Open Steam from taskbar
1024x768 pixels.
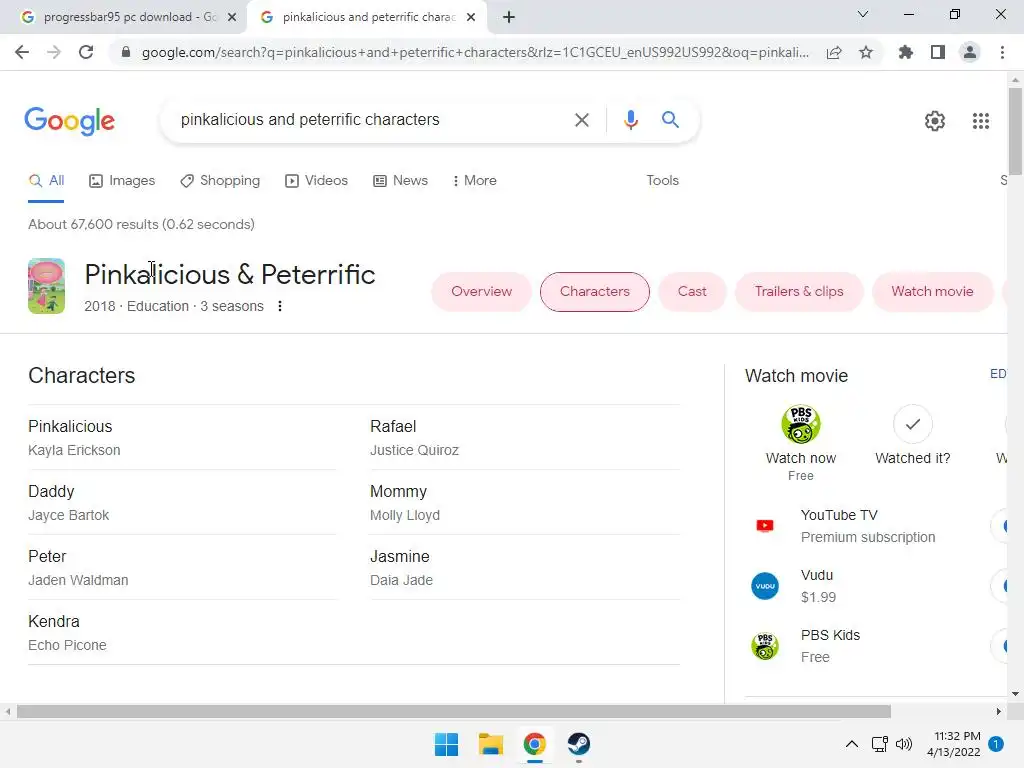point(579,744)
